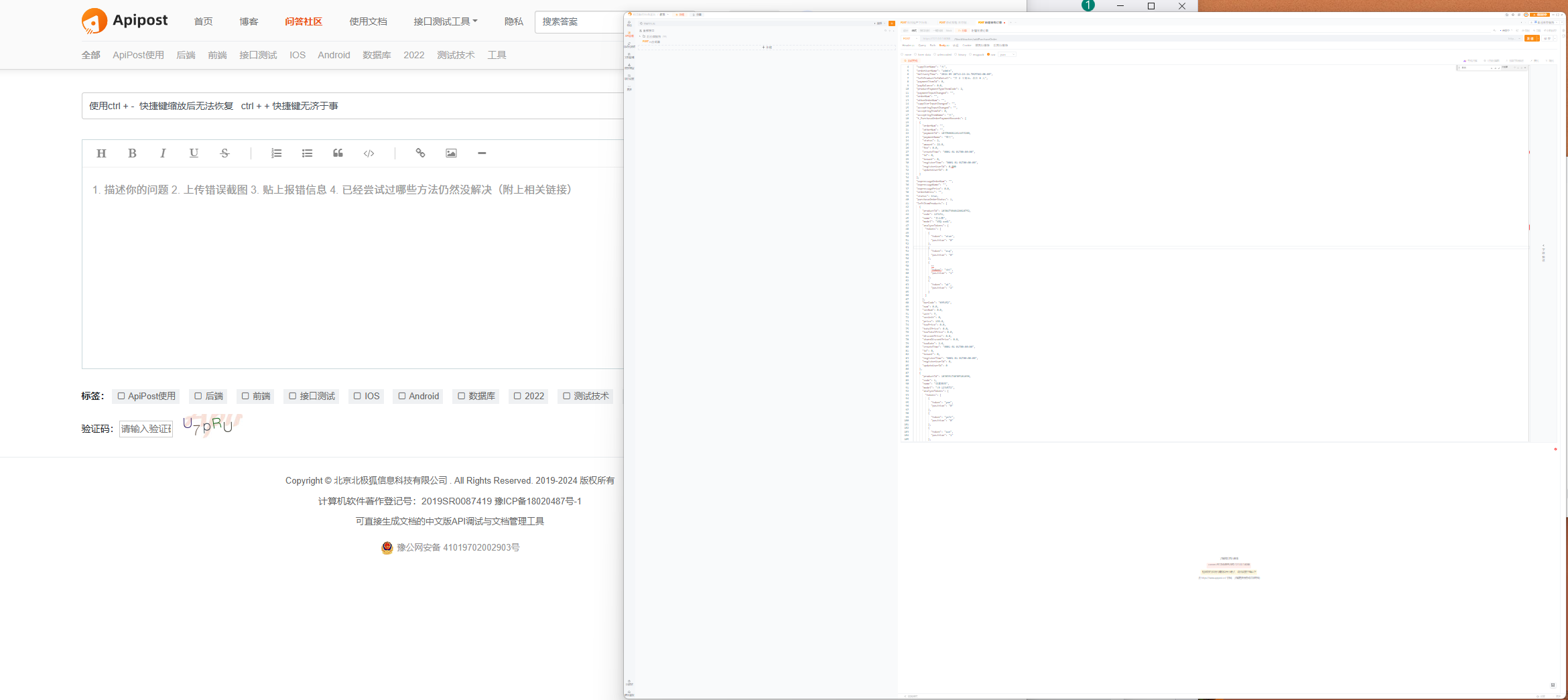The width and height of the screenshot is (1568, 700).
Task: Click the question body editor area
Action: (x=353, y=268)
